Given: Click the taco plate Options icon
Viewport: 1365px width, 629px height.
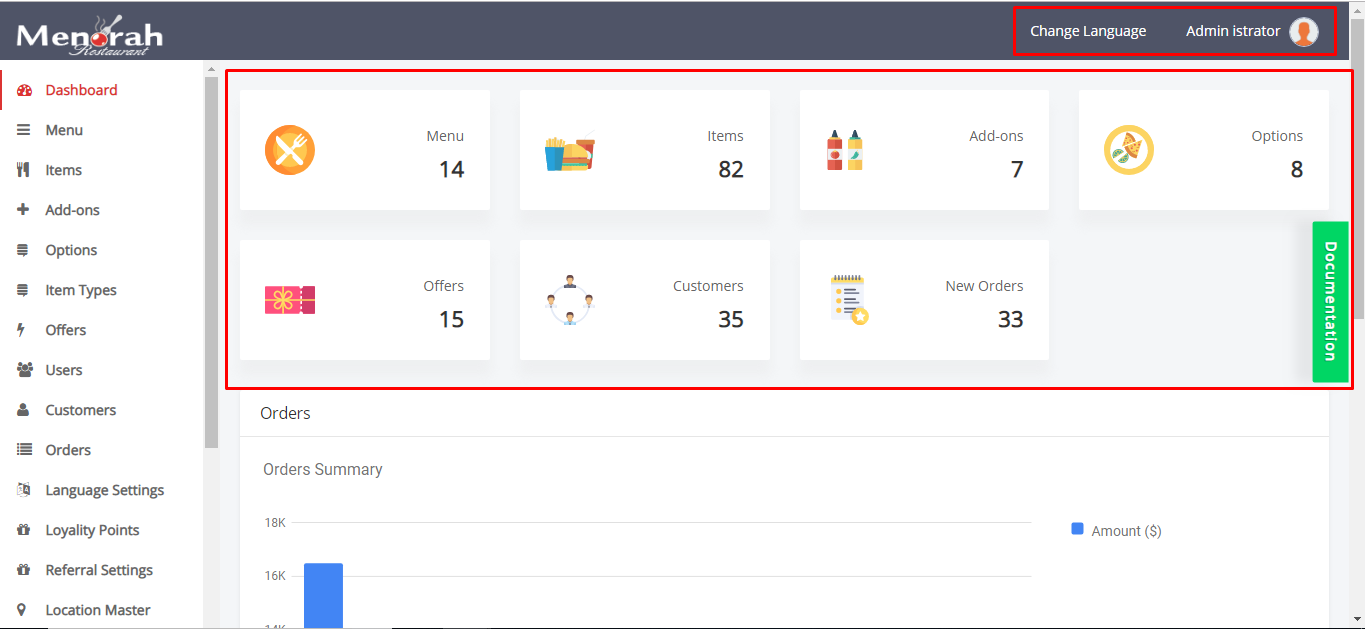Looking at the screenshot, I should (x=1129, y=151).
